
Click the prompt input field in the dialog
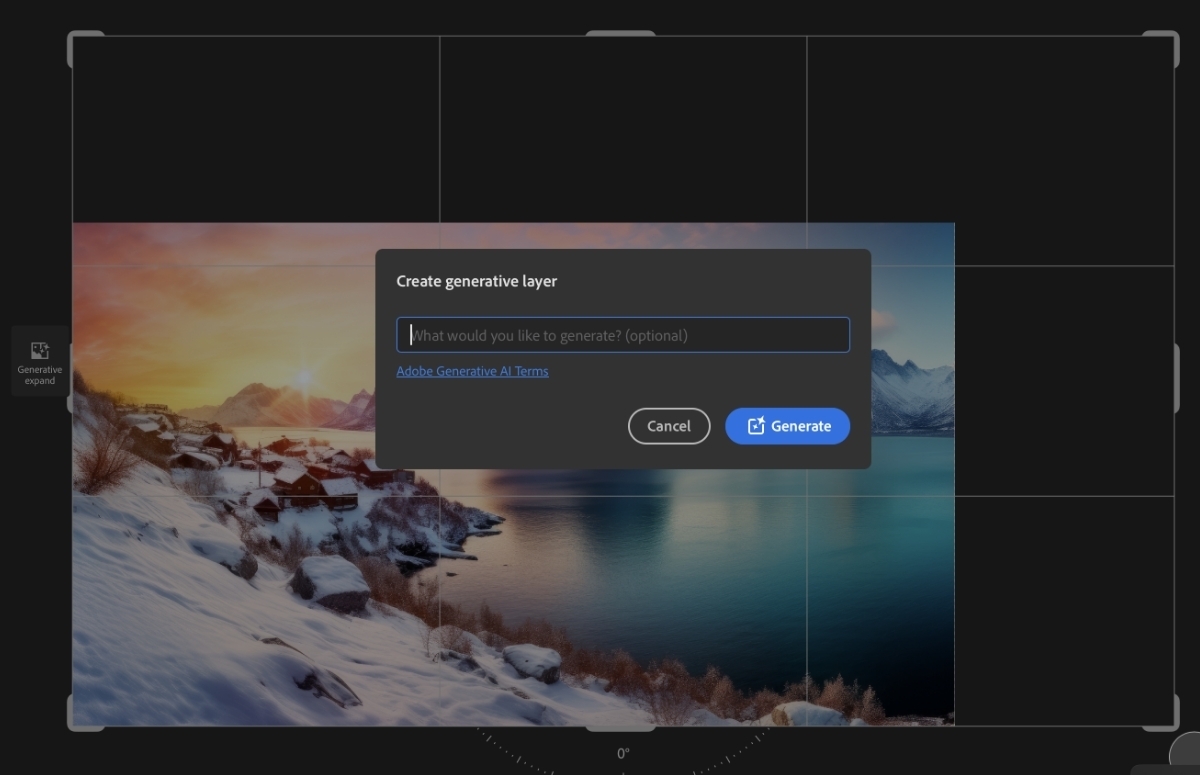tap(622, 335)
